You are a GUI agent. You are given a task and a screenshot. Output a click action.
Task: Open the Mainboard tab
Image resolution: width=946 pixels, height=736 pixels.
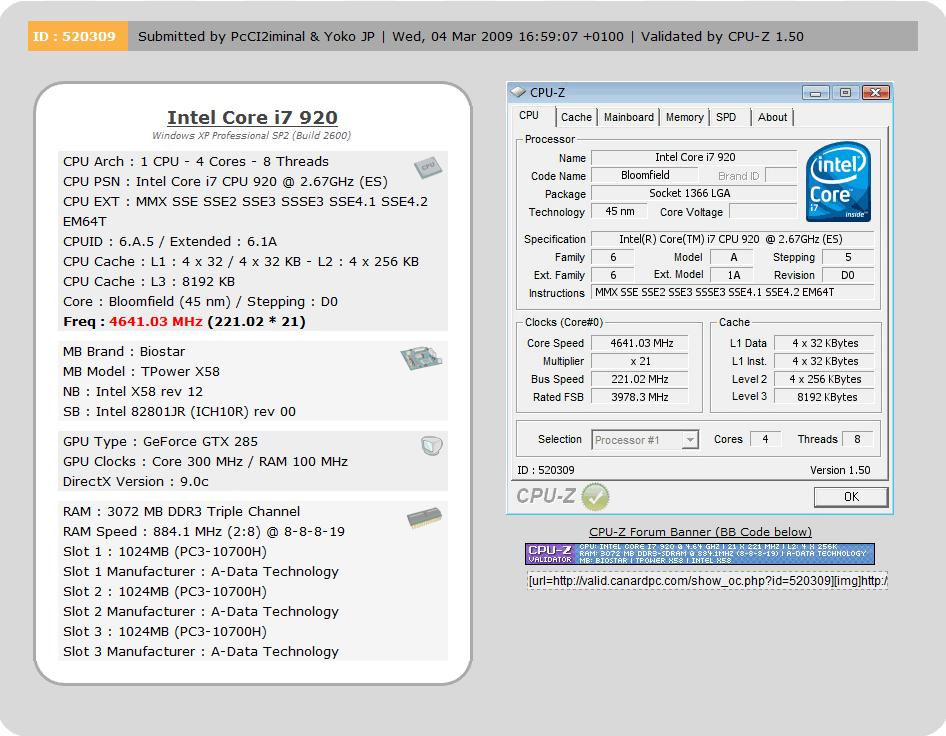pos(629,117)
